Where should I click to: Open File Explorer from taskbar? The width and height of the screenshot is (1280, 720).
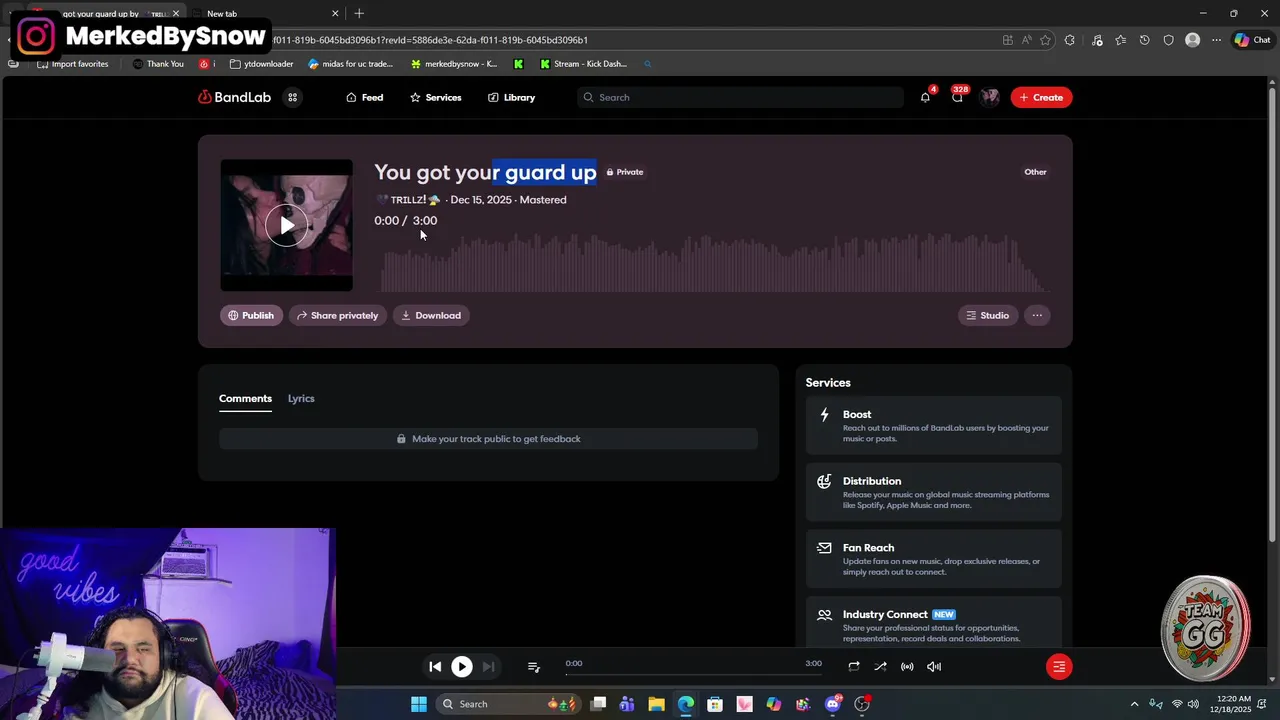pos(656,704)
